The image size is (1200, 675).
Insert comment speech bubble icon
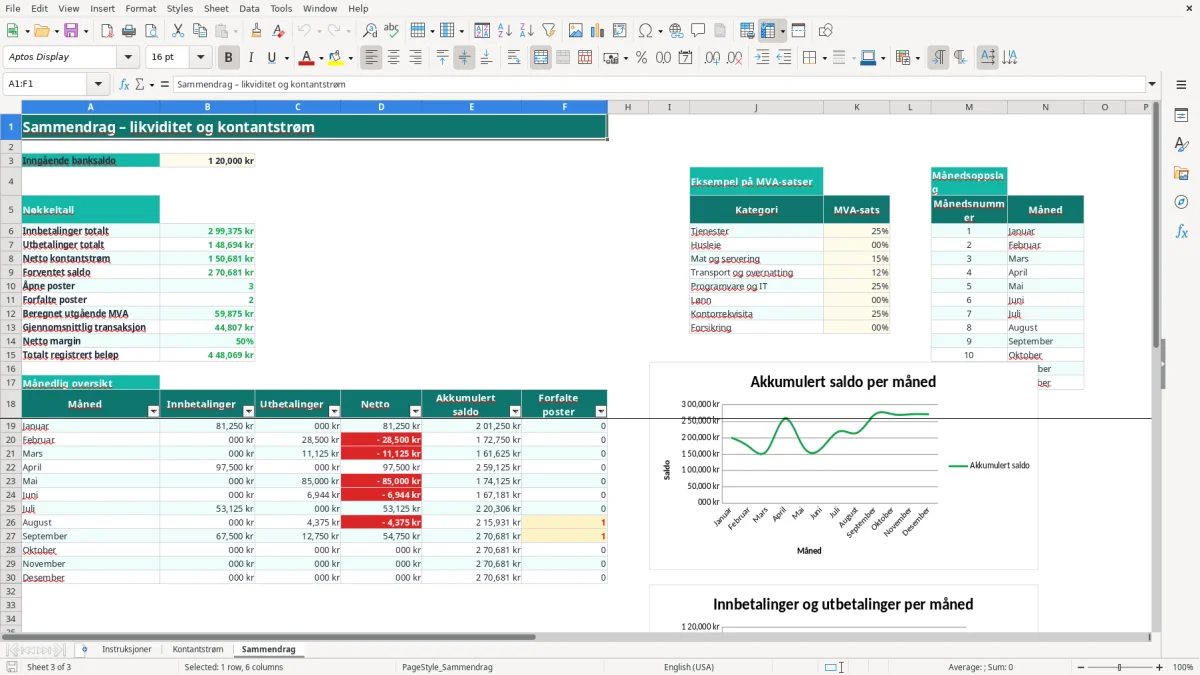(698, 31)
